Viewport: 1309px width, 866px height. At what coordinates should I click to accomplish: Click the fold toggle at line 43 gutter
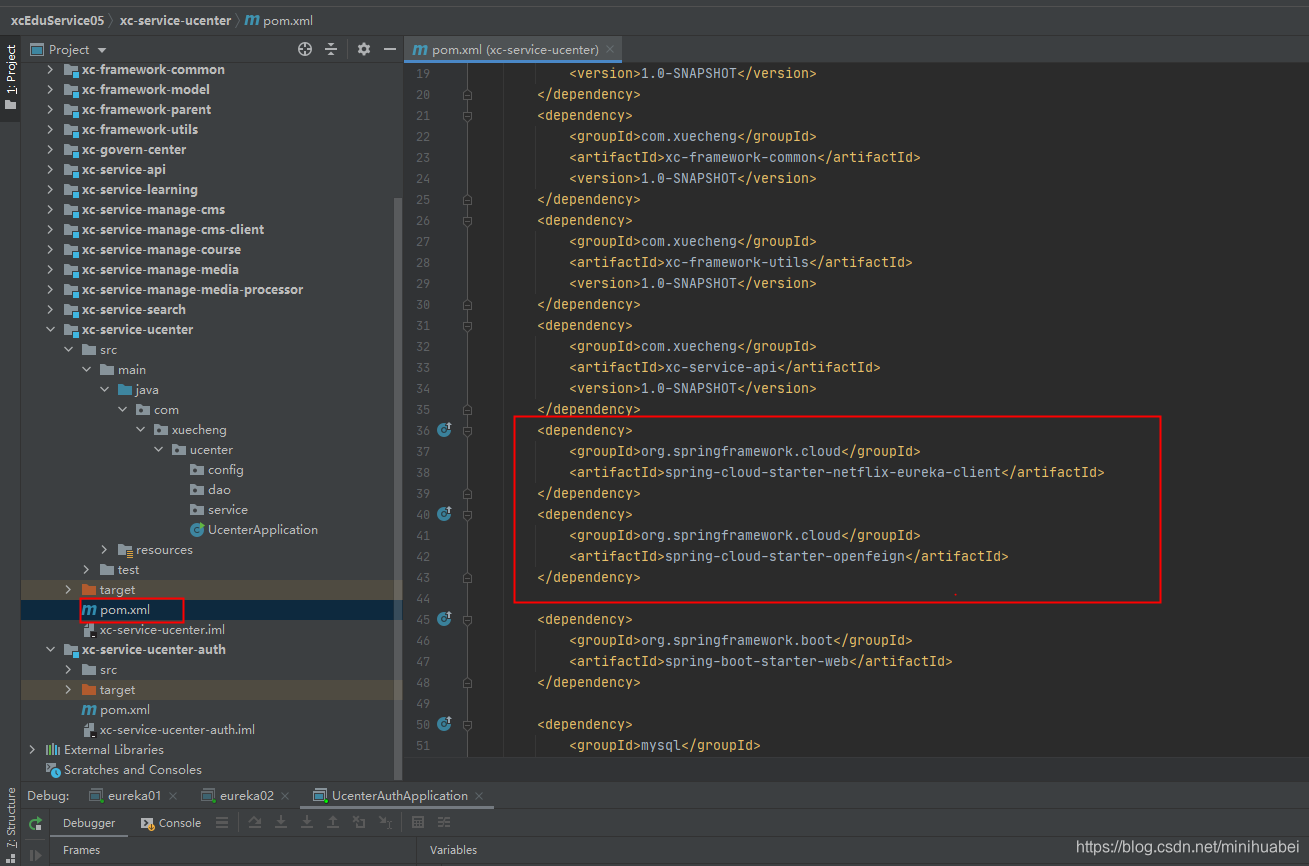(467, 577)
